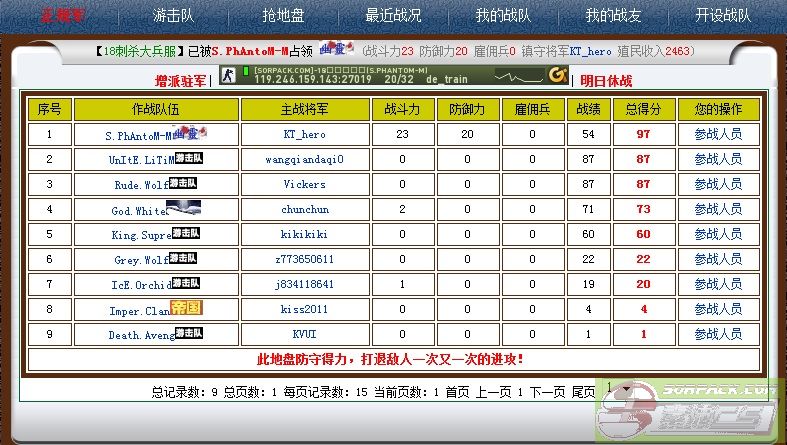The image size is (787, 445).
Task: Click the 幽灵 badge beside S.PhAntoM-M team row
Action: pyautogui.click(x=191, y=131)
